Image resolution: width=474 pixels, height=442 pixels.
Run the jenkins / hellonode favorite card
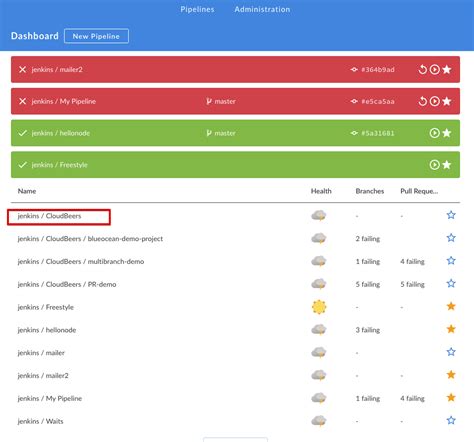click(x=434, y=133)
